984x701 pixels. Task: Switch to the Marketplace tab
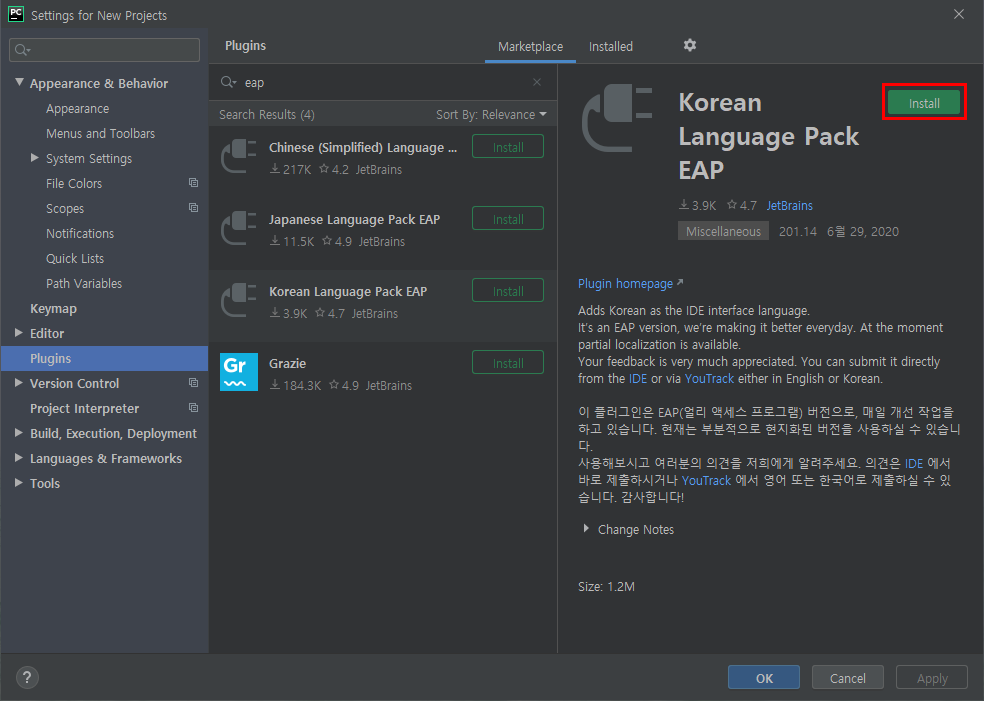(530, 46)
